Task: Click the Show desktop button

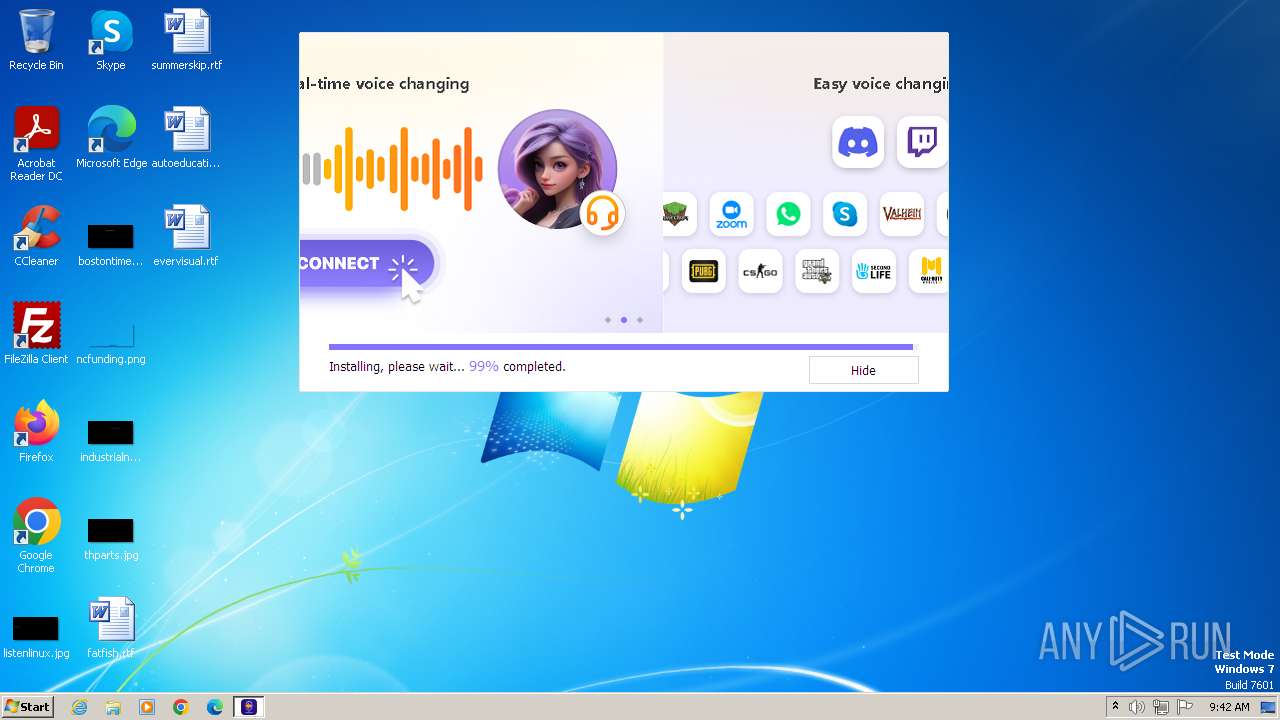Action: (1270, 707)
